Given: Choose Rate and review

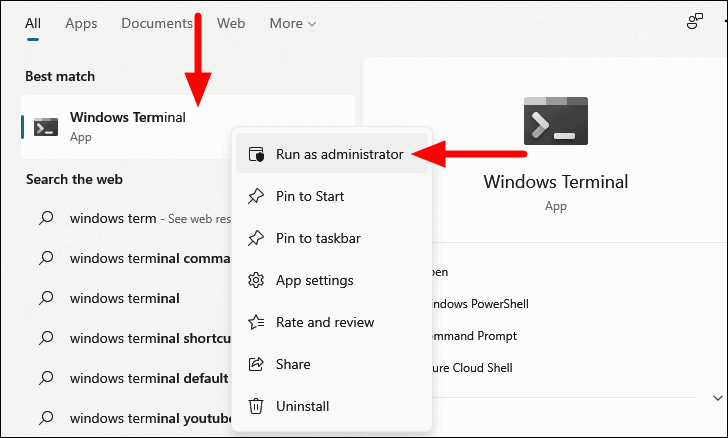Looking at the screenshot, I should point(332,322).
